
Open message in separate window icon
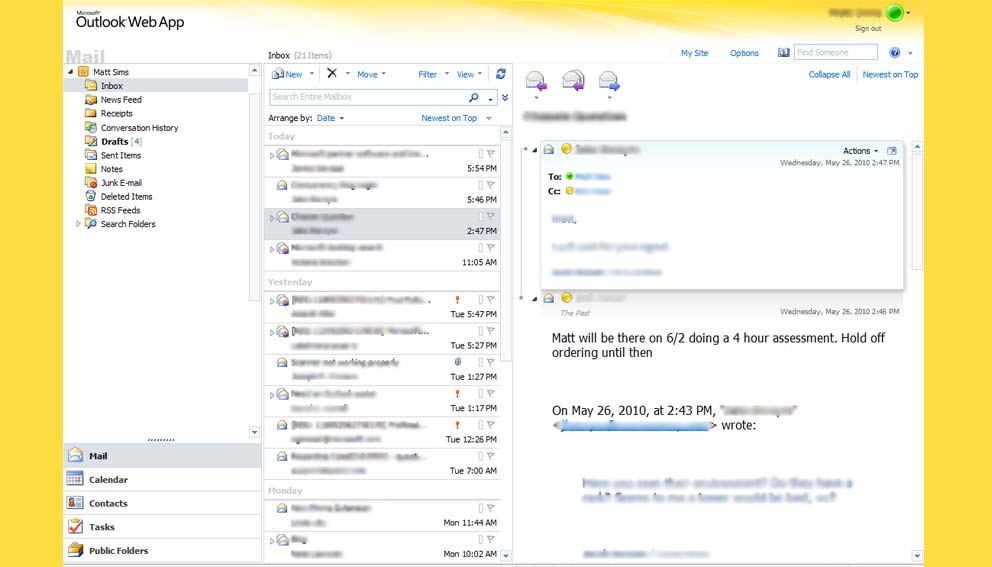click(x=891, y=151)
